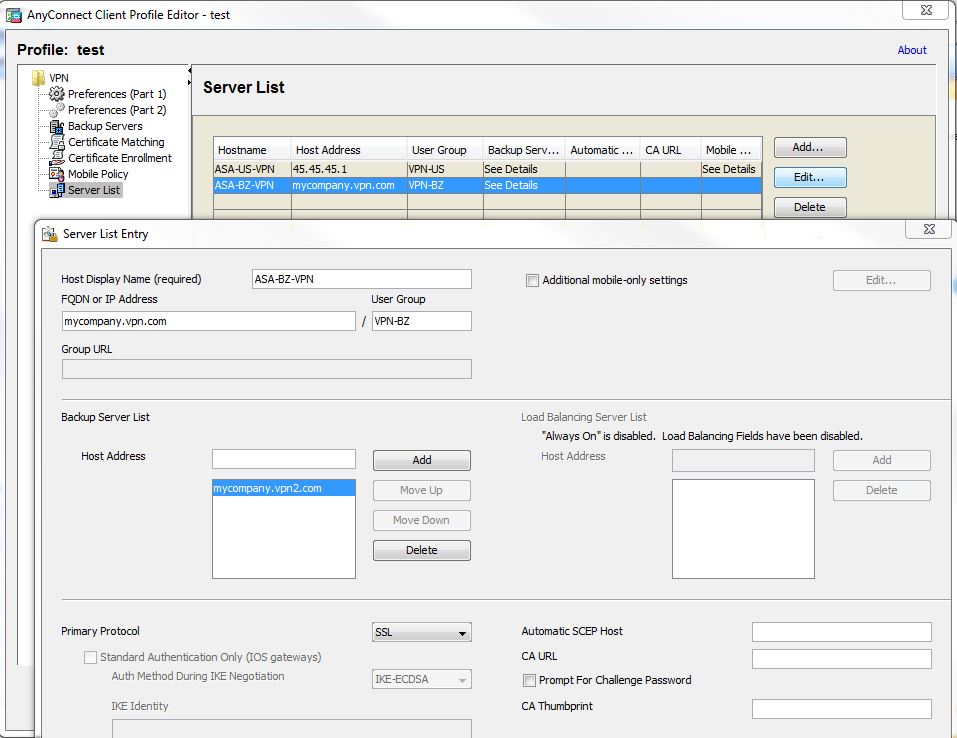Click Backup Serv... column header
The width and height of the screenshot is (957, 738).
[524, 150]
